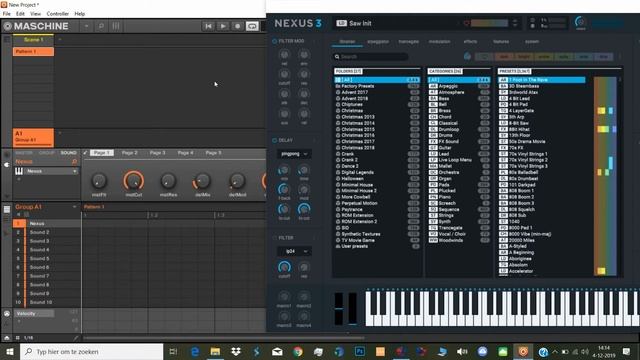The height and width of the screenshot is (360, 640).
Task: Open the Nexus trancegate tab
Action: tap(409, 42)
